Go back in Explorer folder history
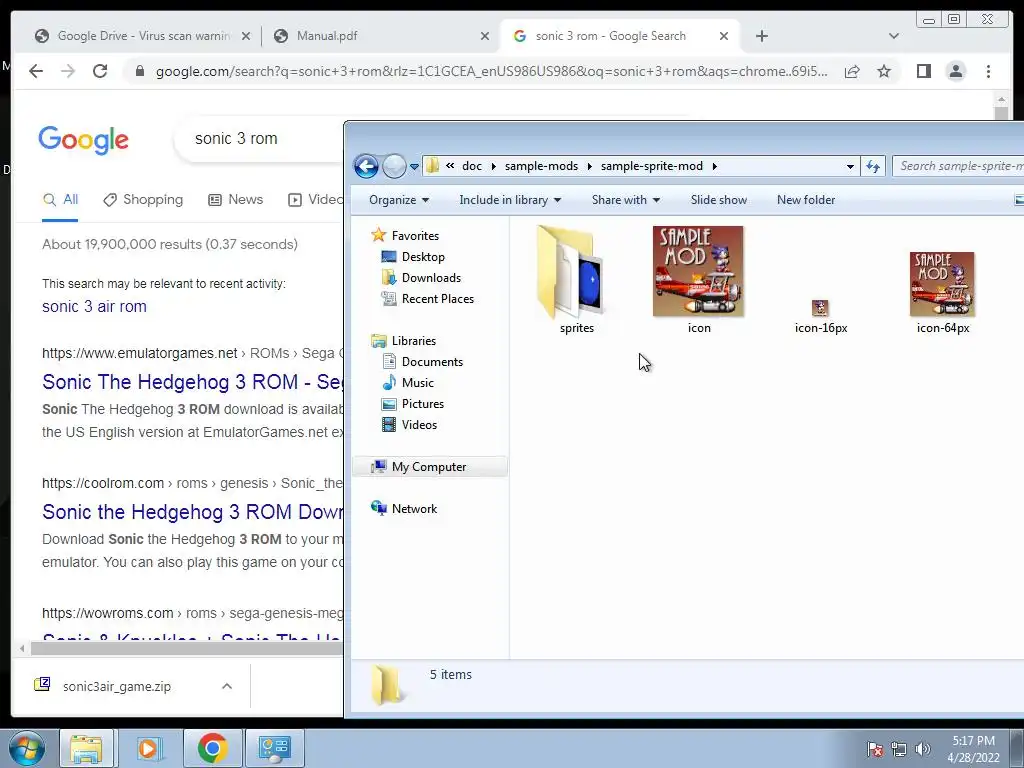 coord(366,167)
